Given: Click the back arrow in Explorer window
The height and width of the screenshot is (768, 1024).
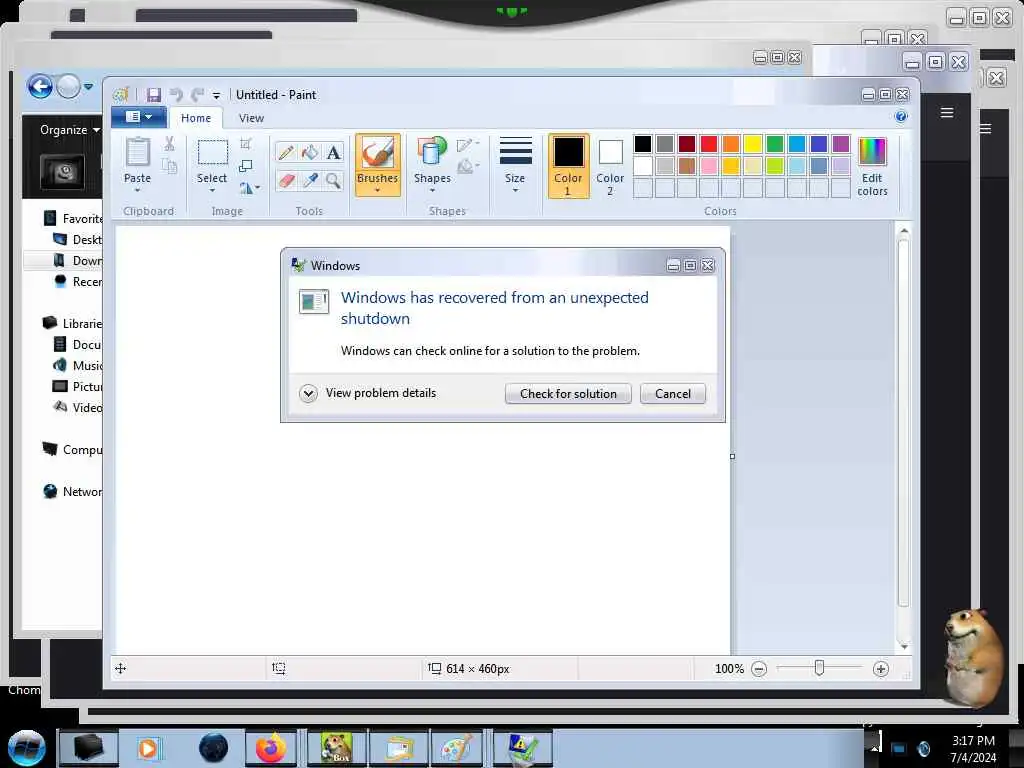Looking at the screenshot, I should point(40,86).
